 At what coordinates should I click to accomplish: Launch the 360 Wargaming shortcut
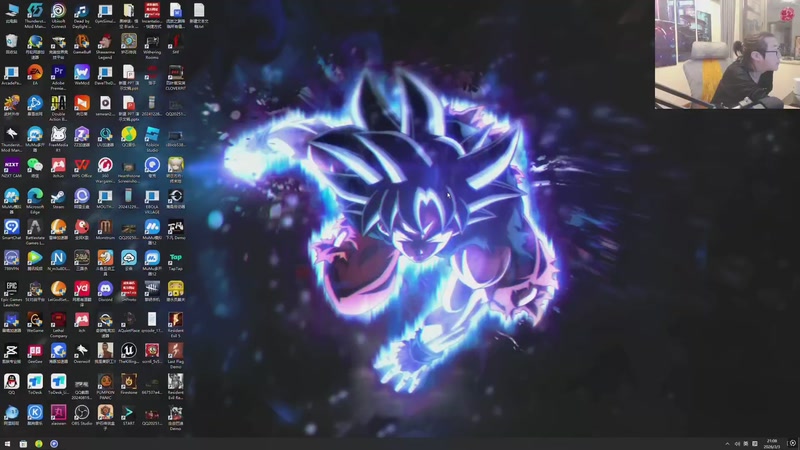[105, 170]
